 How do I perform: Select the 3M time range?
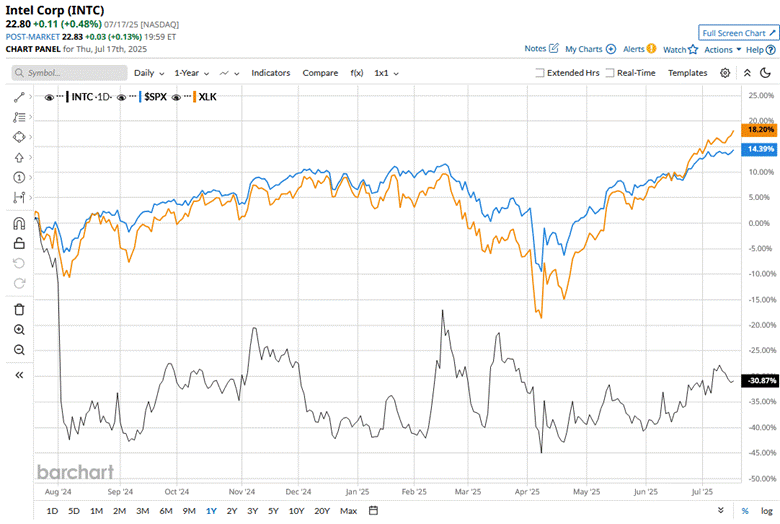pyautogui.click(x=143, y=511)
